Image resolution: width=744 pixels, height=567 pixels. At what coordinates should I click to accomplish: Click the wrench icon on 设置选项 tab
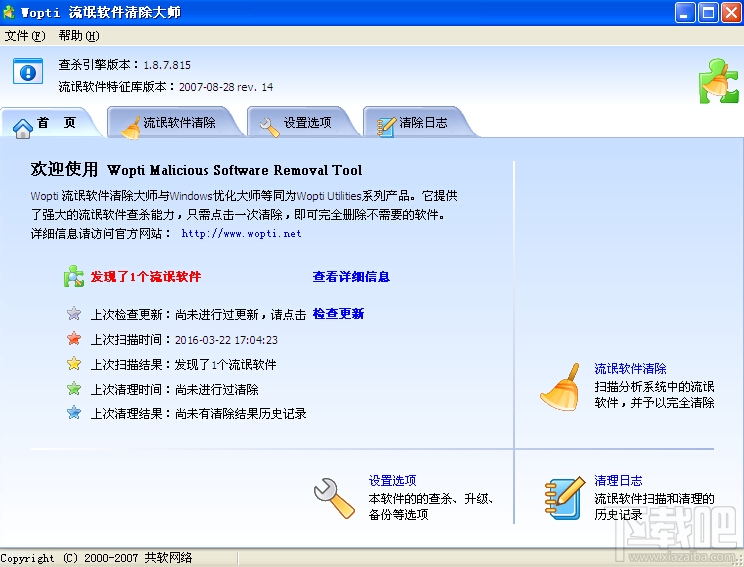[x=270, y=127]
